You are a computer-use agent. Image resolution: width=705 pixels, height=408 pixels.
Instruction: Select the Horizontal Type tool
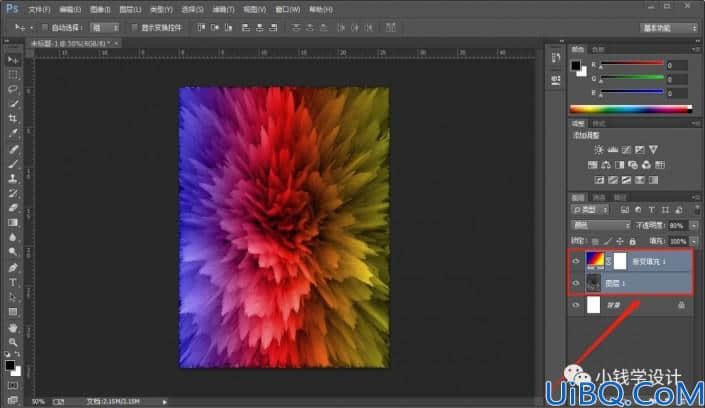tap(13, 282)
